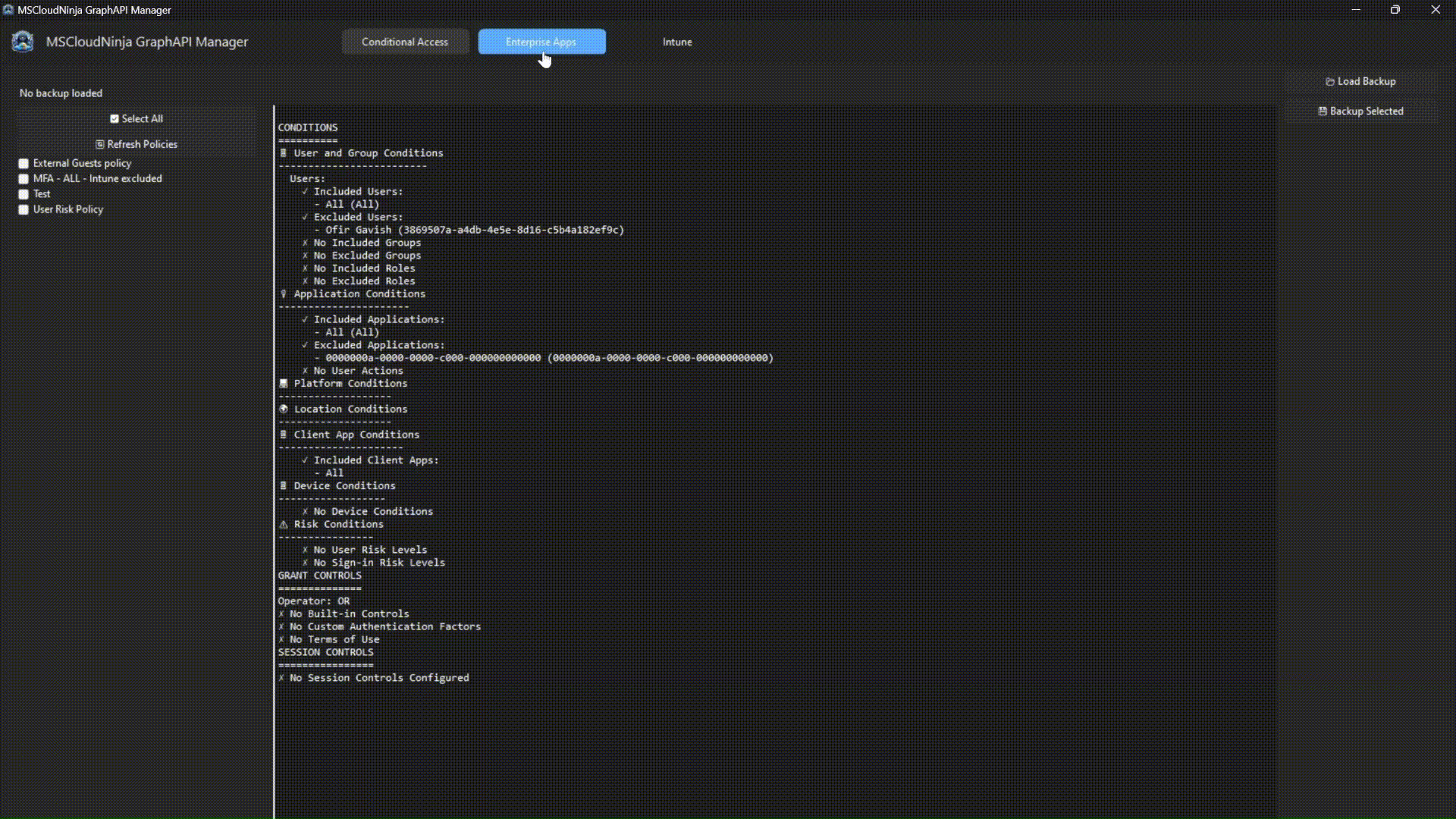Click the Ofir Gavish excluded user line
The height and width of the screenshot is (819, 1456).
point(469,230)
